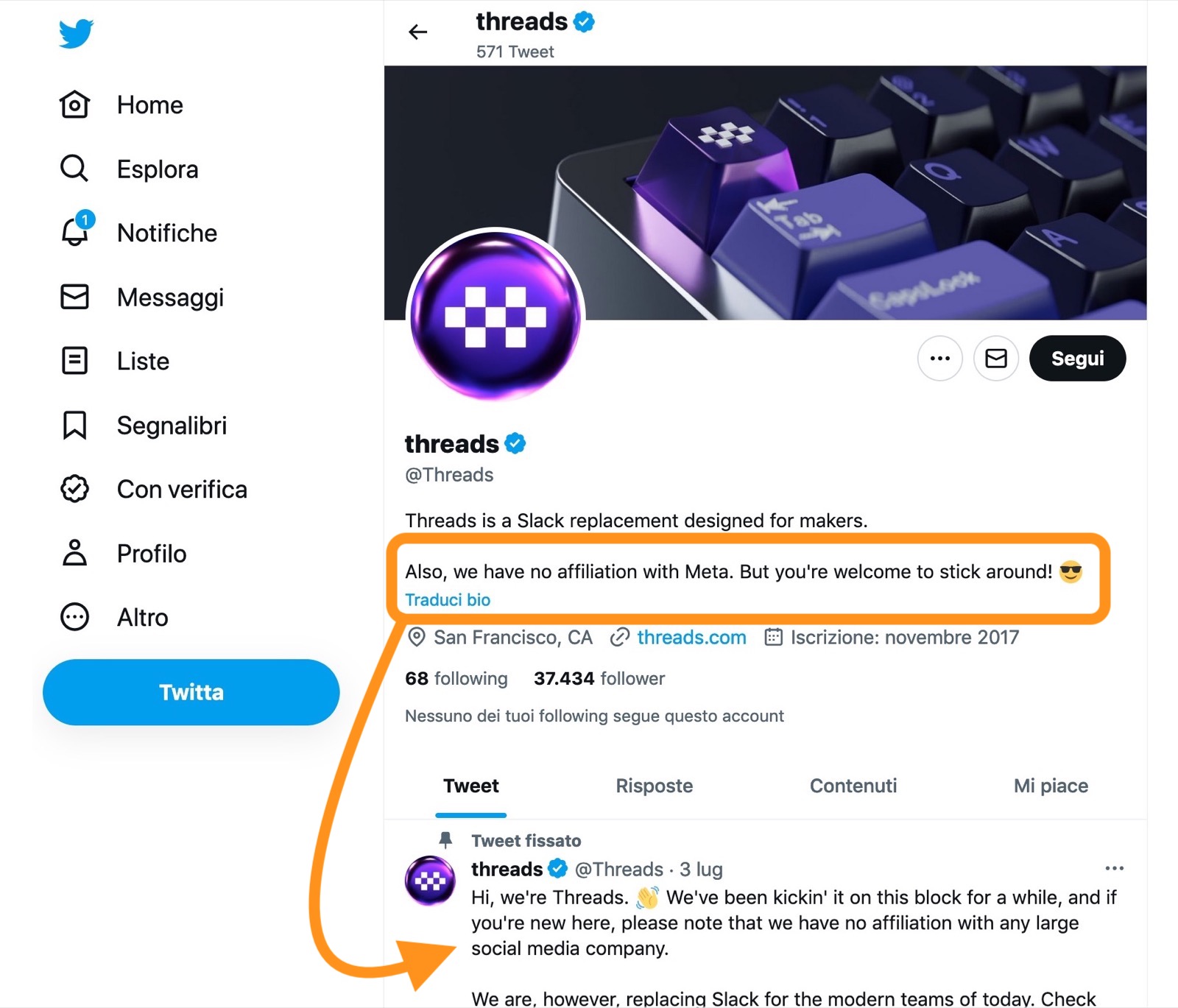The image size is (1178, 1008).
Task: Open the threads.com website link
Action: pos(691,637)
